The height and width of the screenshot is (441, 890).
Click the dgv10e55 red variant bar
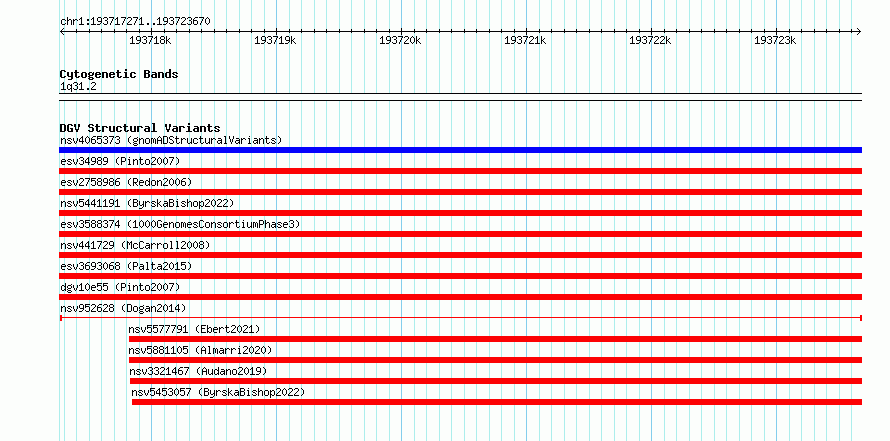pyautogui.click(x=460, y=297)
